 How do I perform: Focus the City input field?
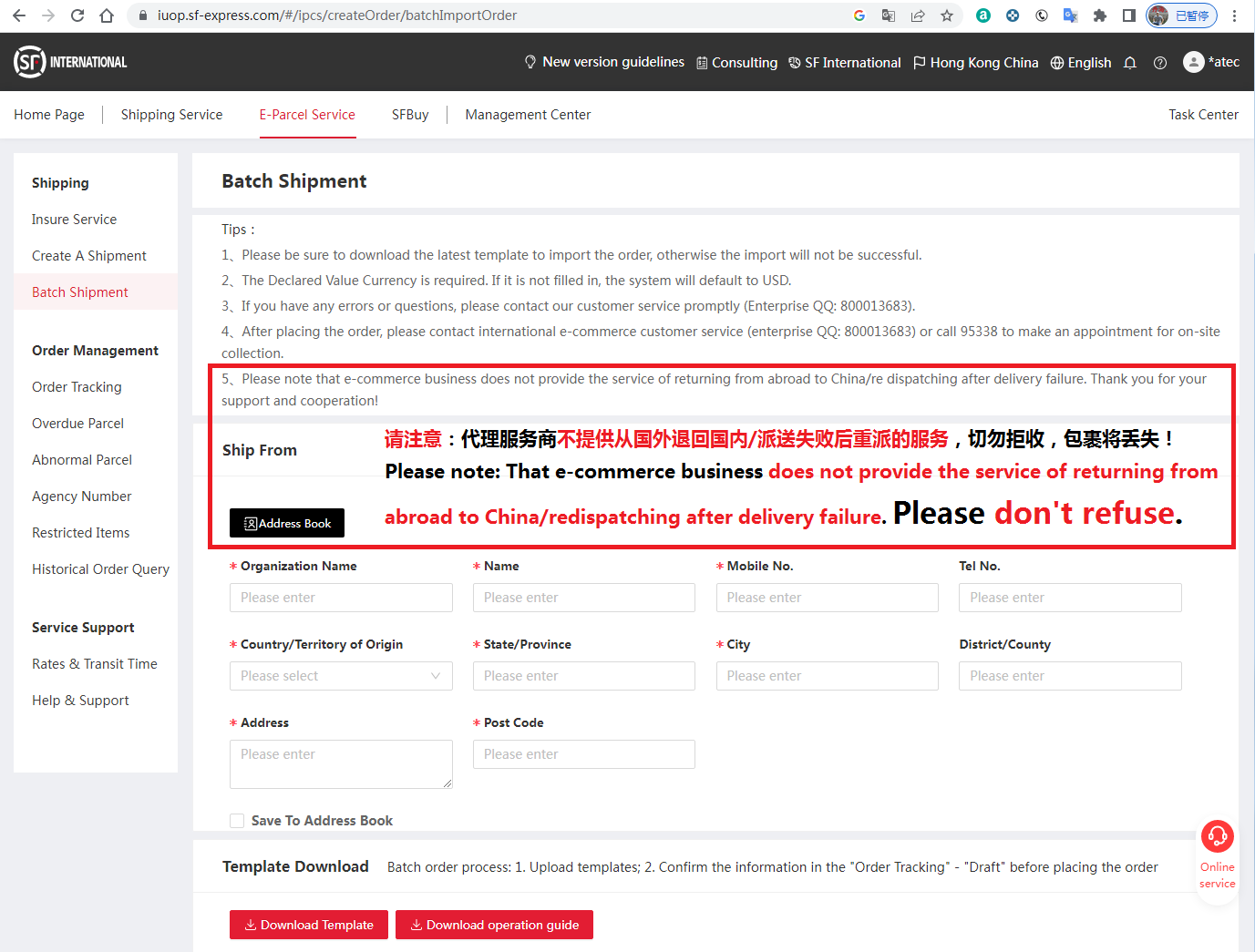[x=828, y=676]
